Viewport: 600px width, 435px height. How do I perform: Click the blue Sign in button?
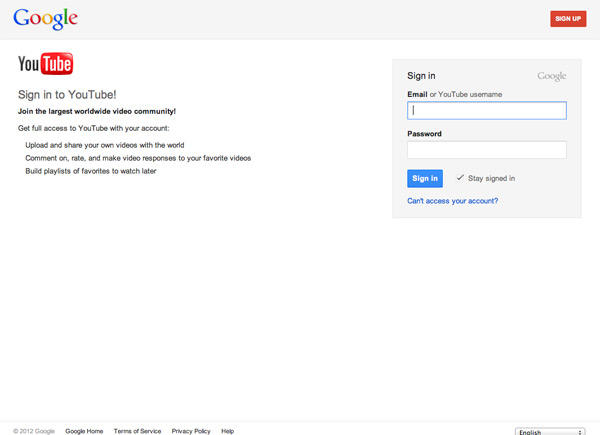[425, 178]
